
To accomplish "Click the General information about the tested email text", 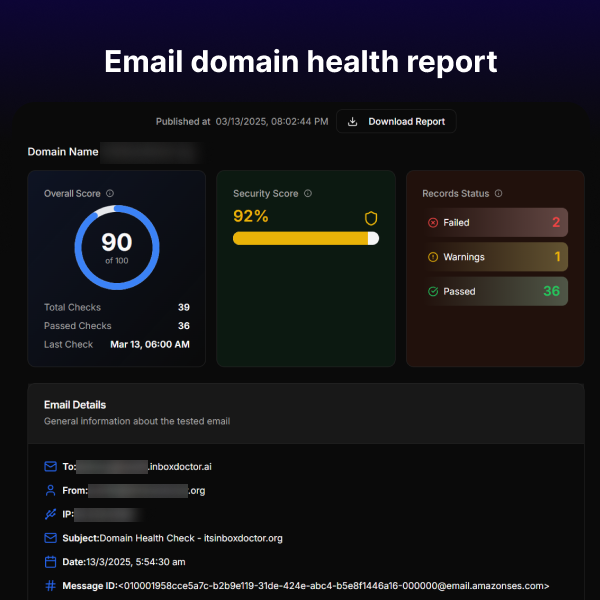I will click(137, 421).
